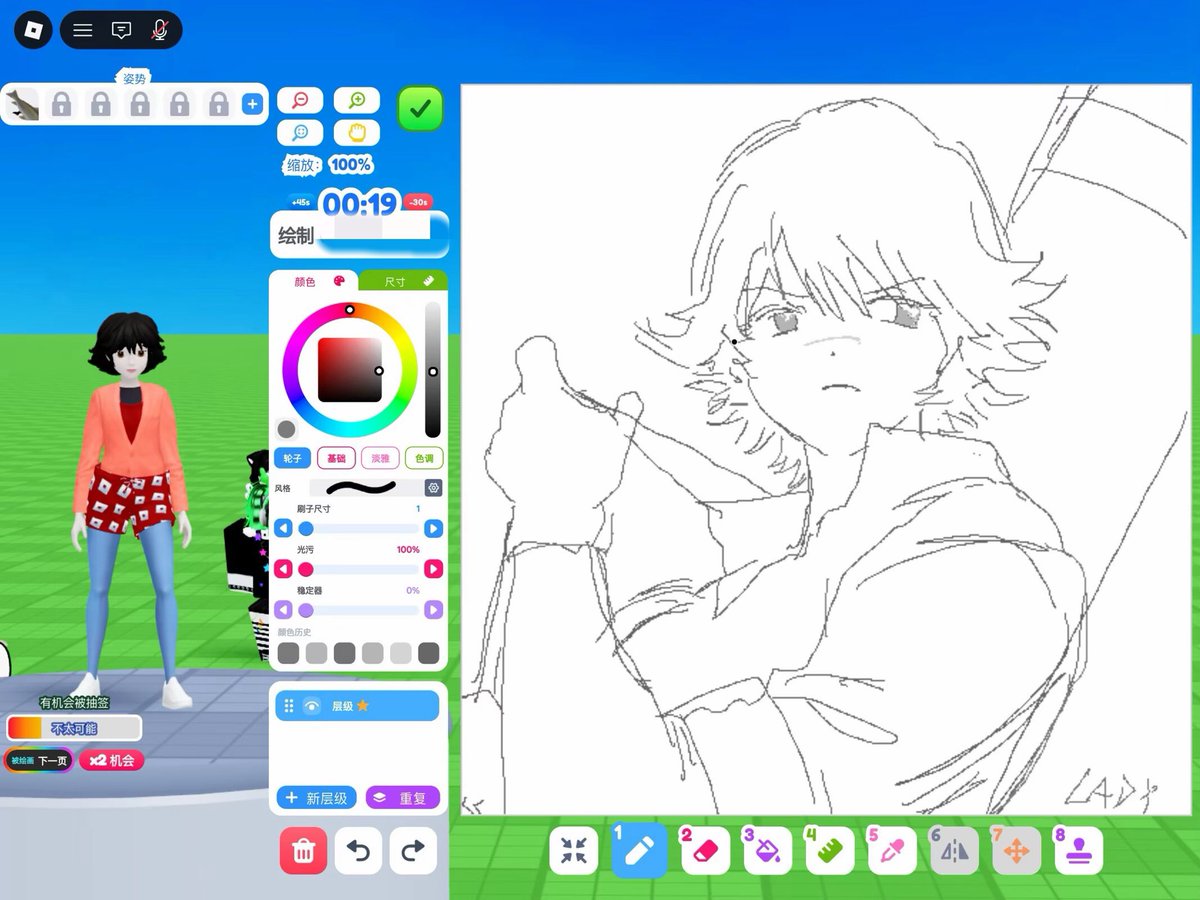The width and height of the screenshot is (1200, 900).
Task: Select the pencil tool
Action: [x=640, y=851]
